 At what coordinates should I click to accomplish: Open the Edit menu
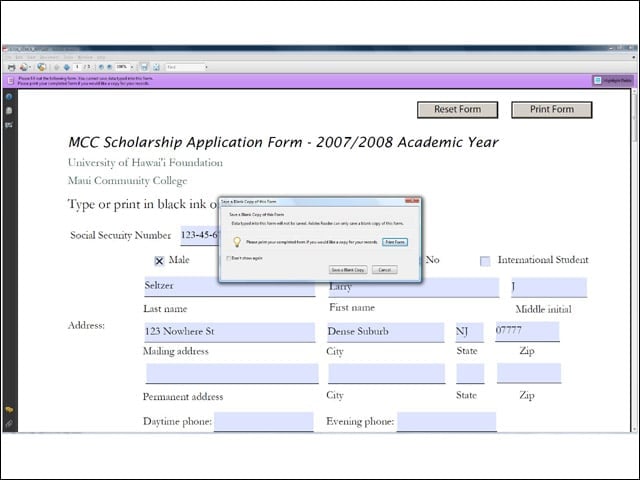(19, 58)
